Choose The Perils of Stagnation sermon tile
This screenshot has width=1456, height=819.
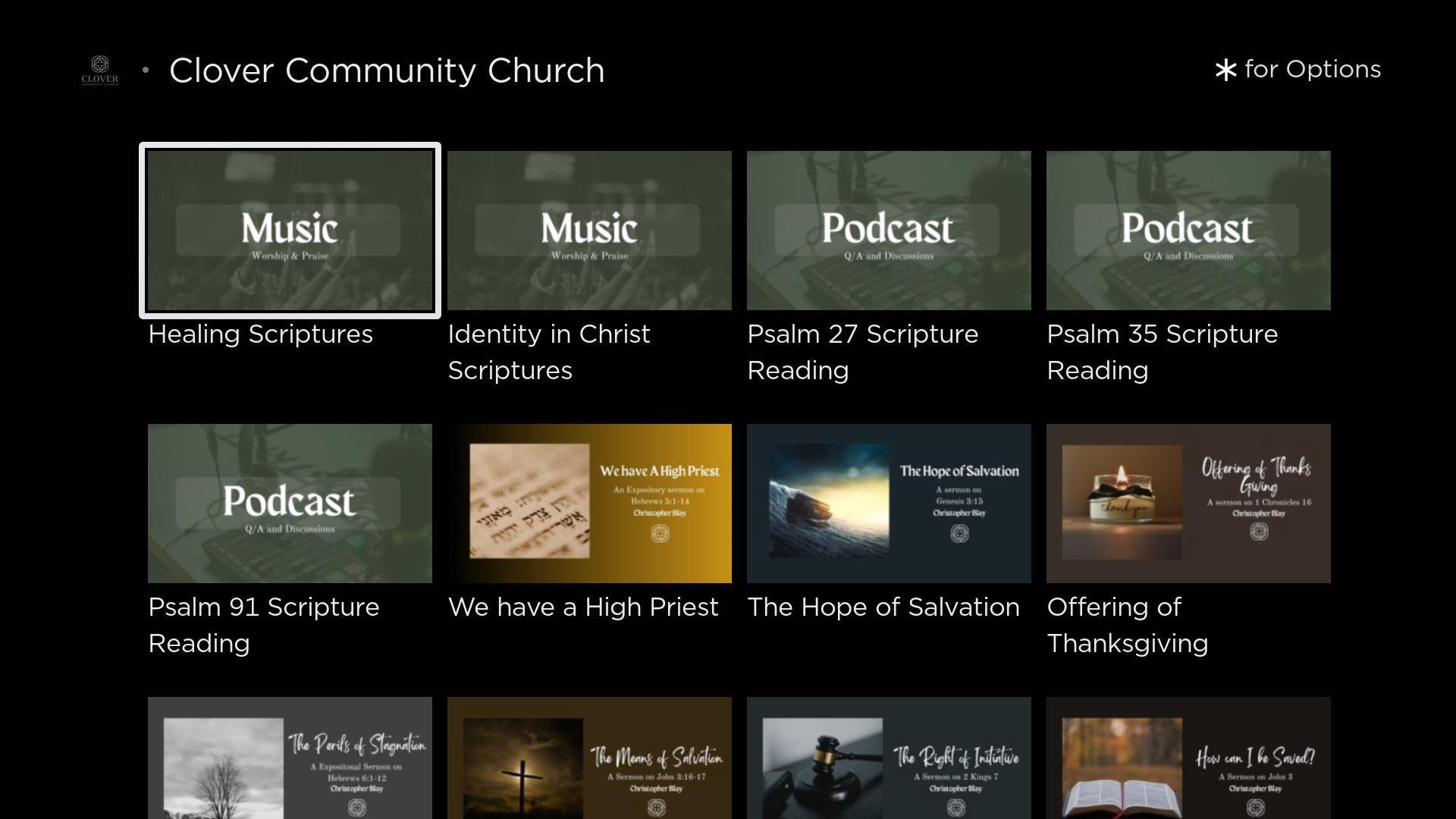click(x=290, y=758)
